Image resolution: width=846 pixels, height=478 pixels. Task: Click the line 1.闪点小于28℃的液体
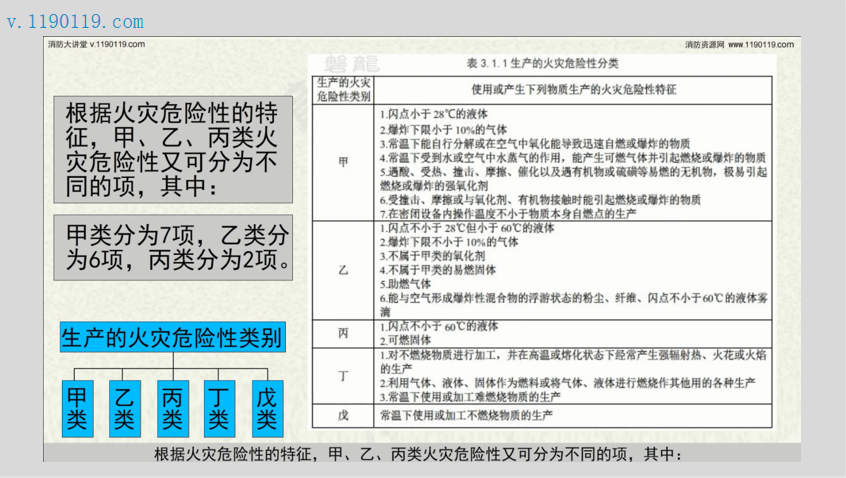433,114
